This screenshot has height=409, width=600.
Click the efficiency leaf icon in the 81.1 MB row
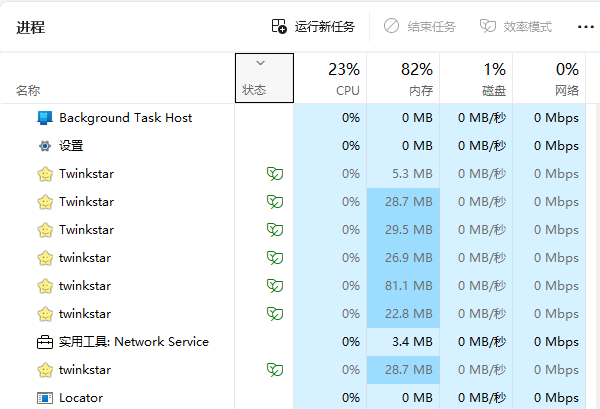(x=274, y=286)
